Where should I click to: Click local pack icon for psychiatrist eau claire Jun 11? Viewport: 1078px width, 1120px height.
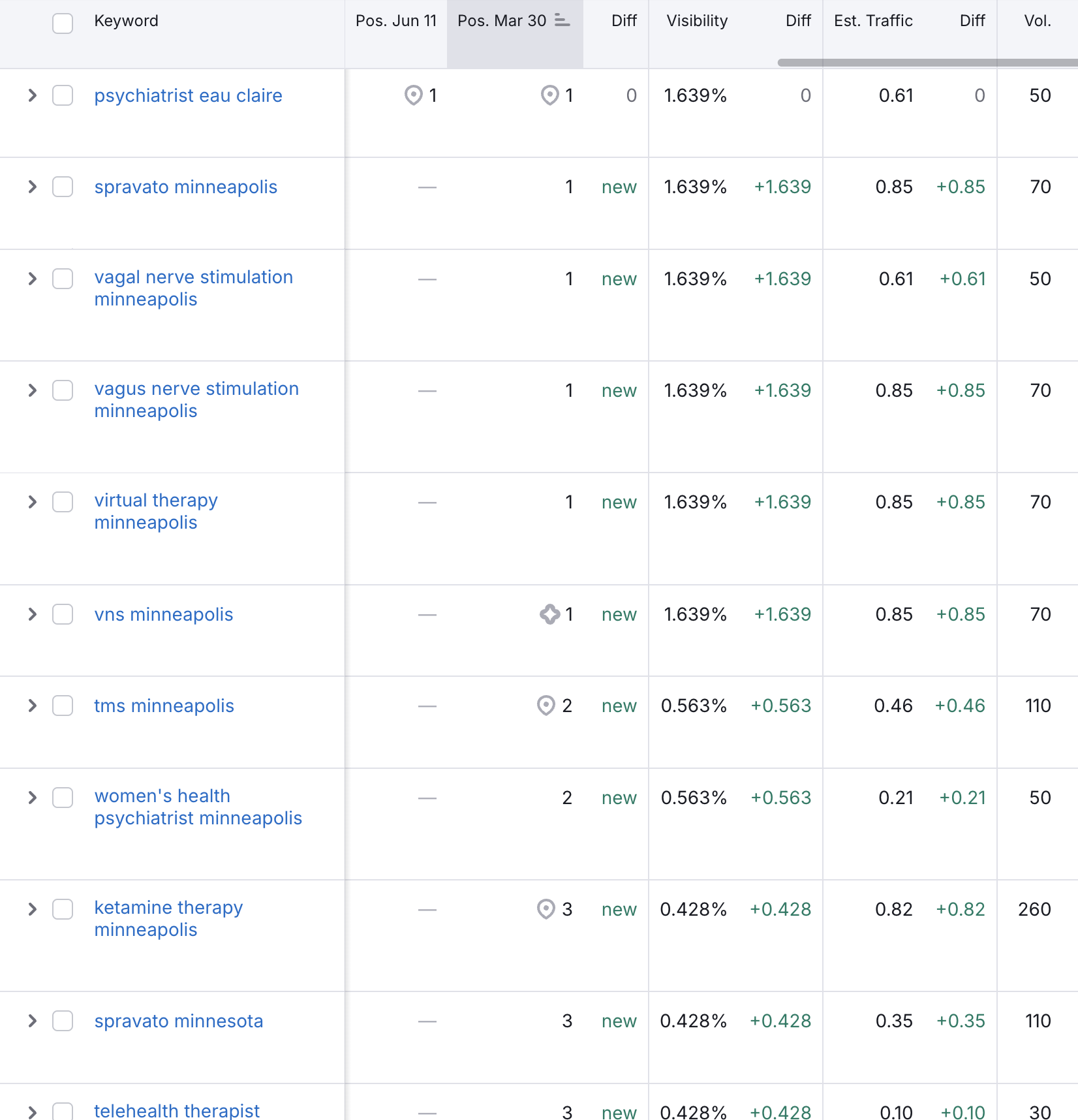coord(413,95)
